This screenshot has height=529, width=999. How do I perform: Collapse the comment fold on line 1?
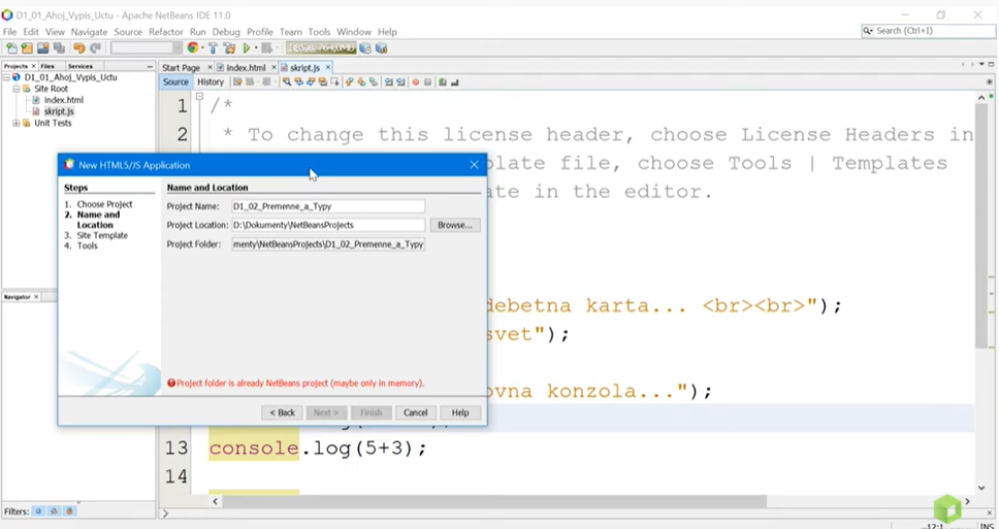tap(200, 97)
